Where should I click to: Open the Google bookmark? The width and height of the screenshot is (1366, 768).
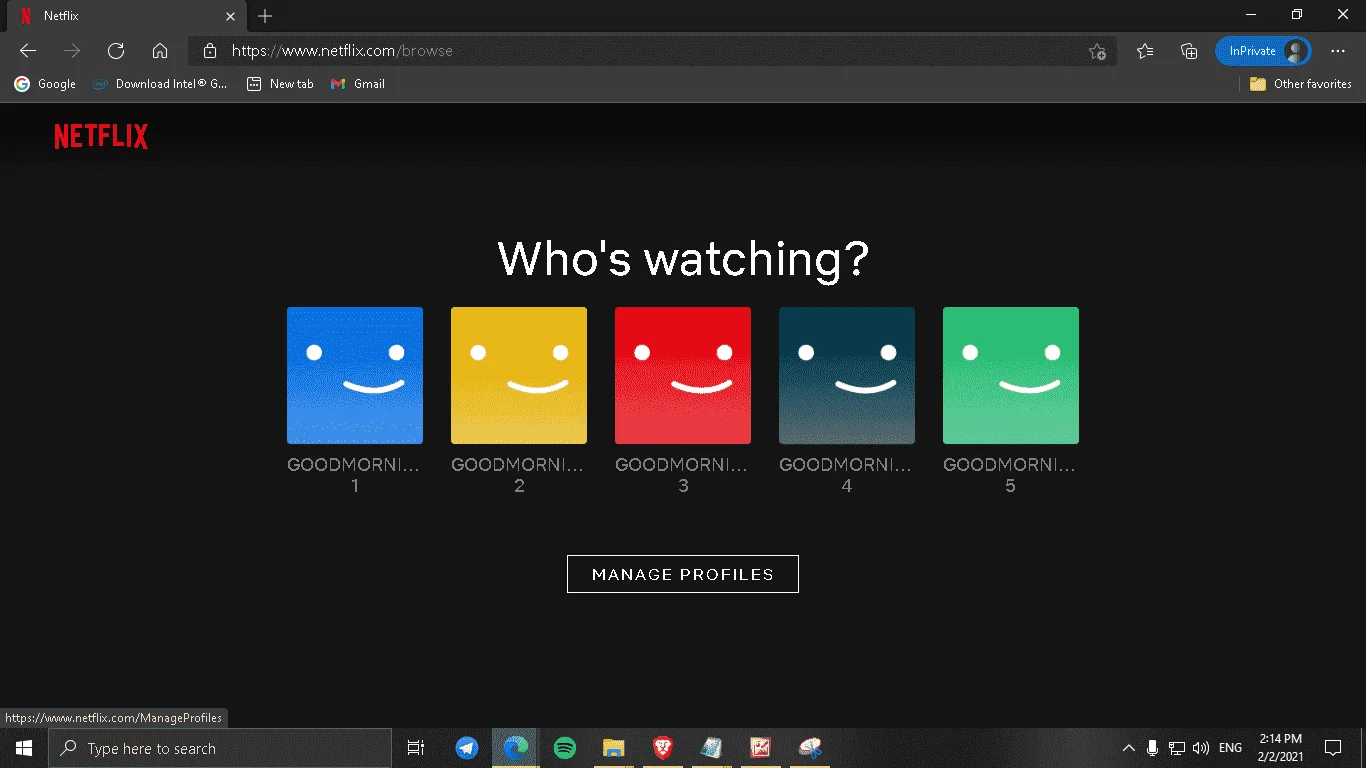point(45,84)
